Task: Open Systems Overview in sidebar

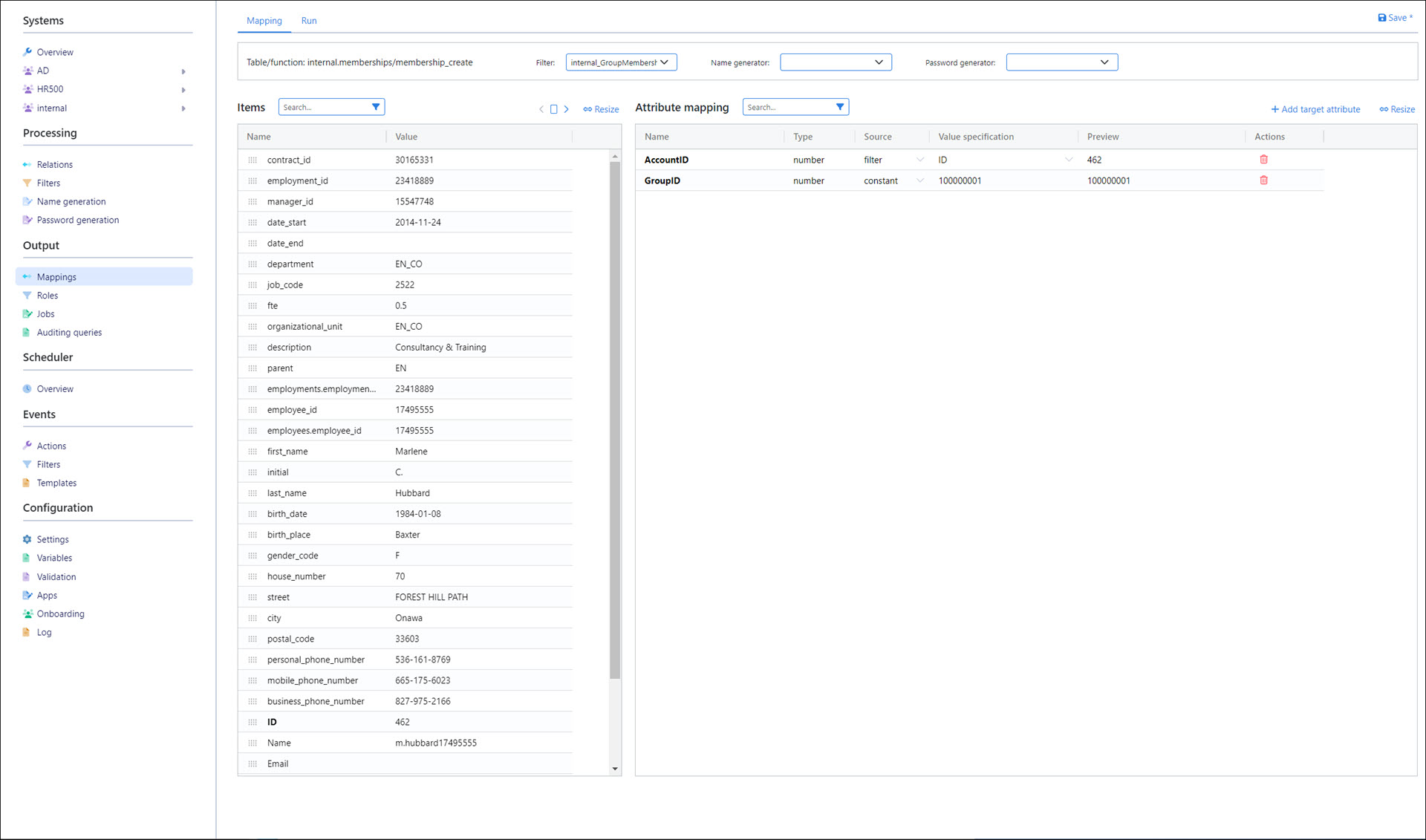Action: click(x=55, y=52)
